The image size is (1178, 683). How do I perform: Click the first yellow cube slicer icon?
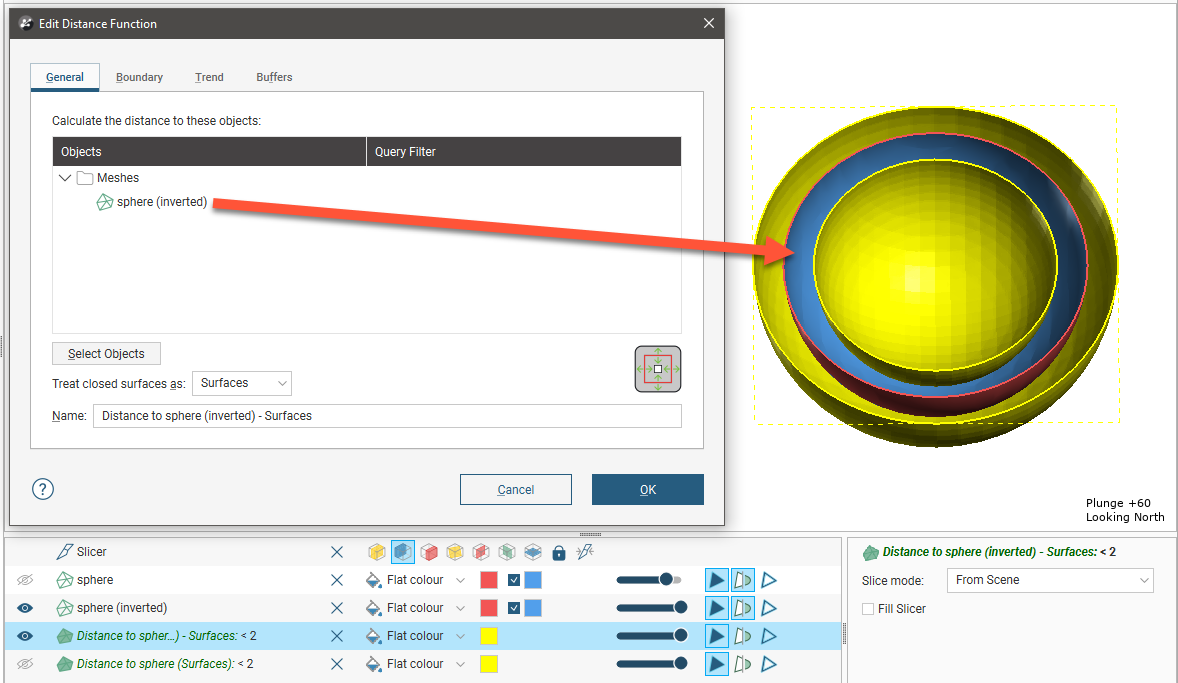click(377, 552)
